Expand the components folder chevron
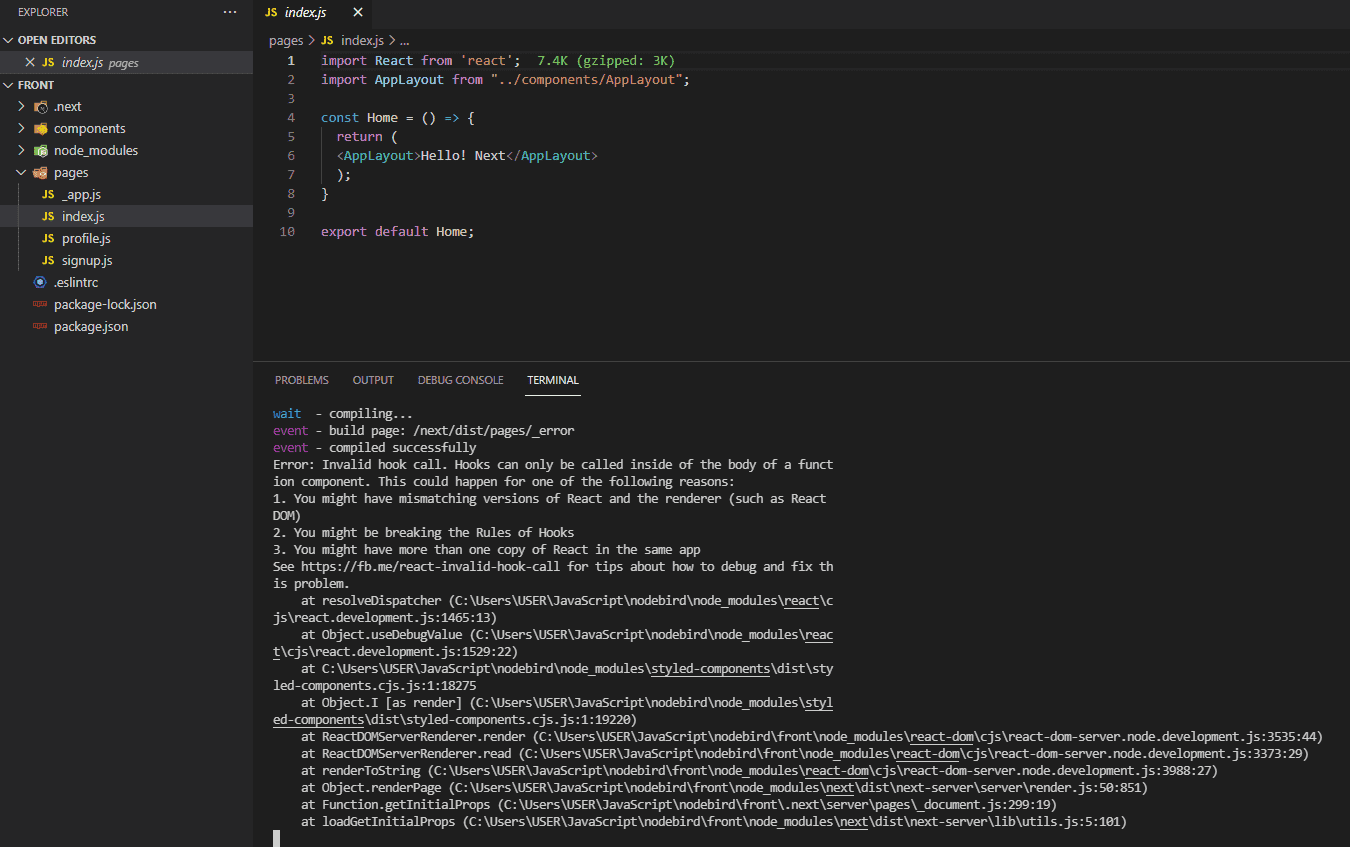 click(22, 128)
